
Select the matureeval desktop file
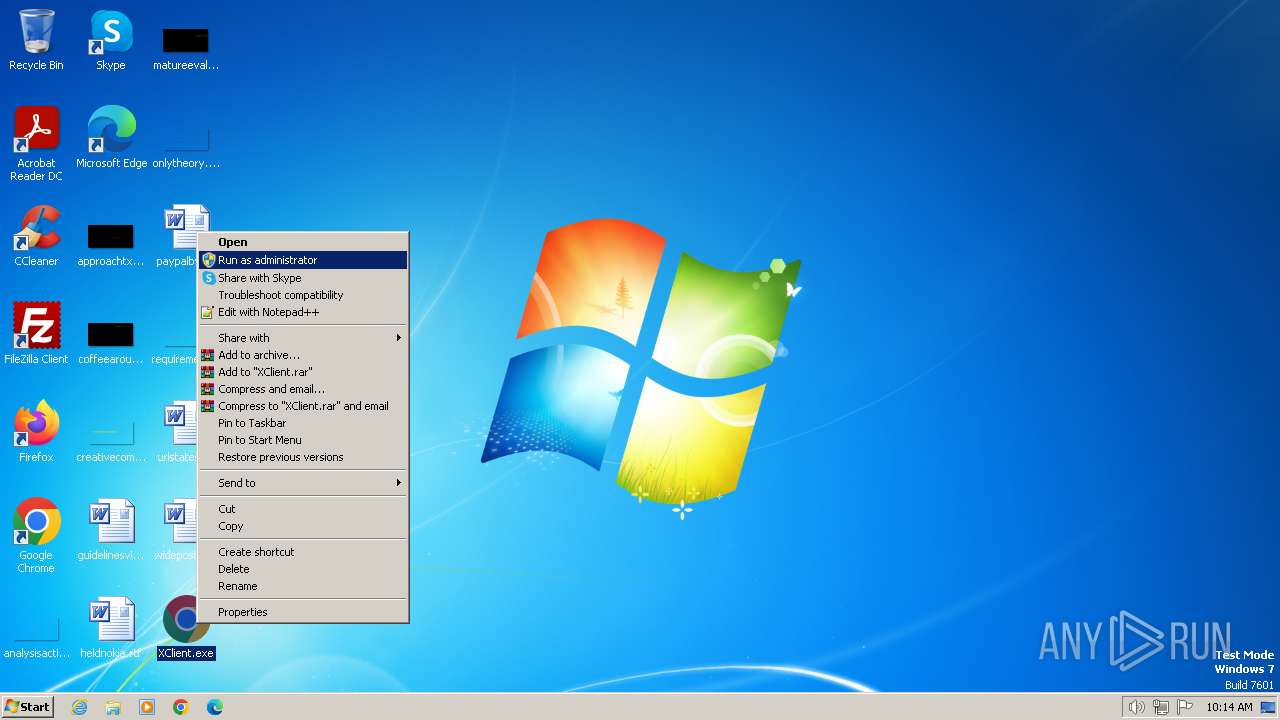point(186,48)
